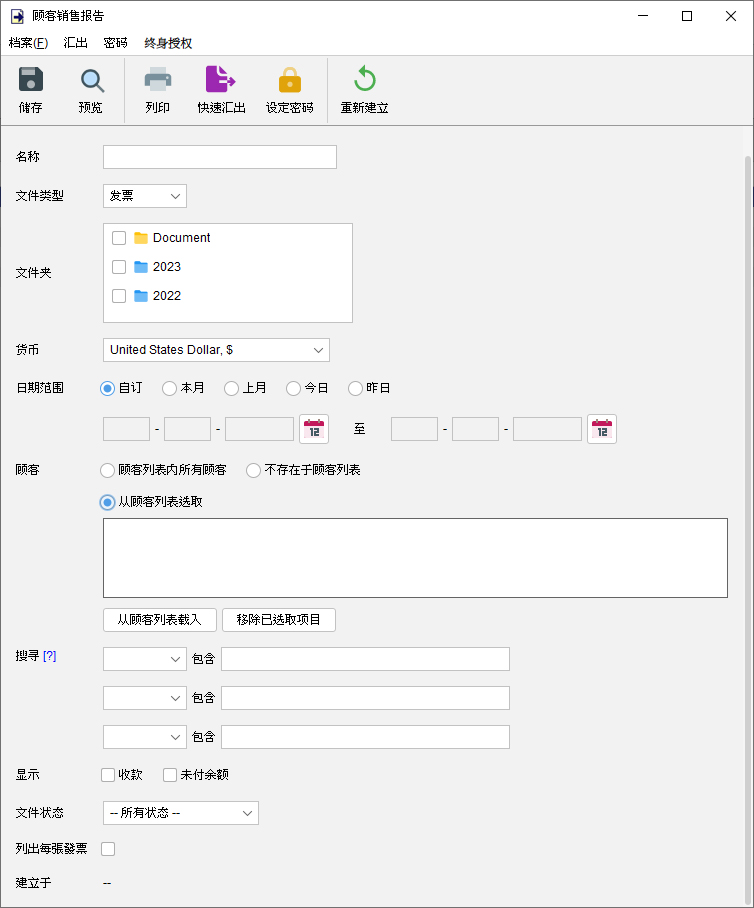The image size is (754, 908).
Task: Click the 名称 name input field
Action: click(x=219, y=157)
